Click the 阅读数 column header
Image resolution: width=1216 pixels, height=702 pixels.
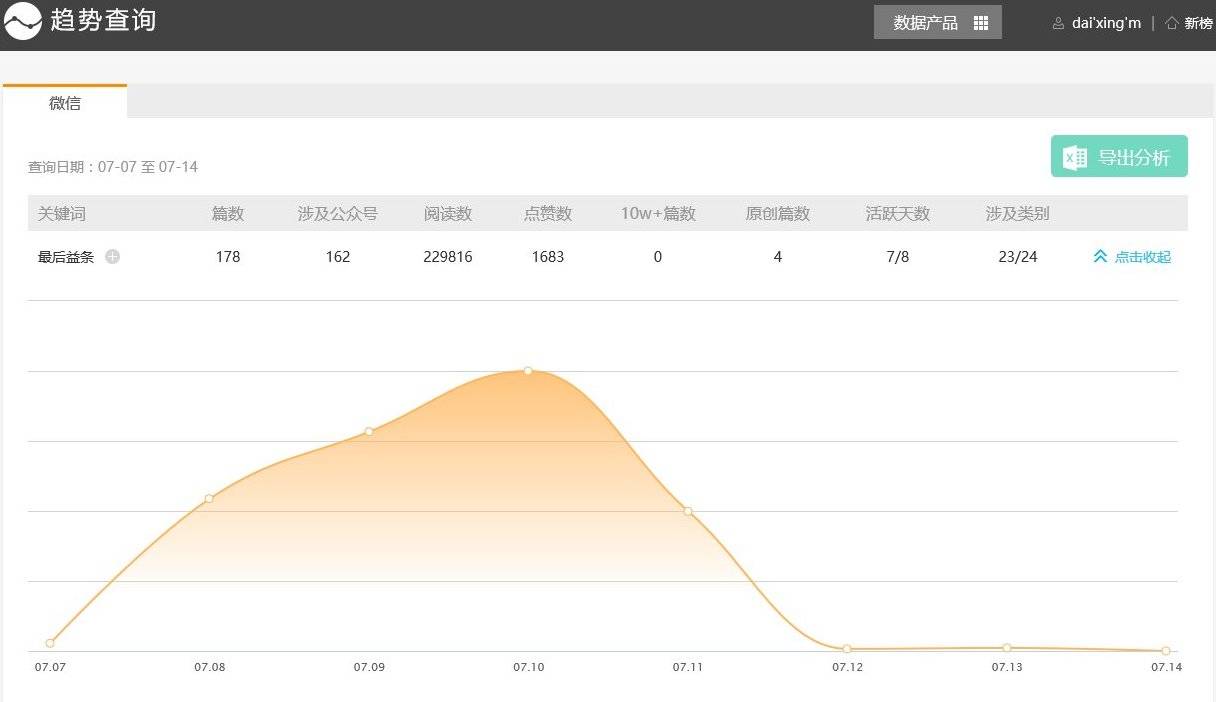coord(447,214)
